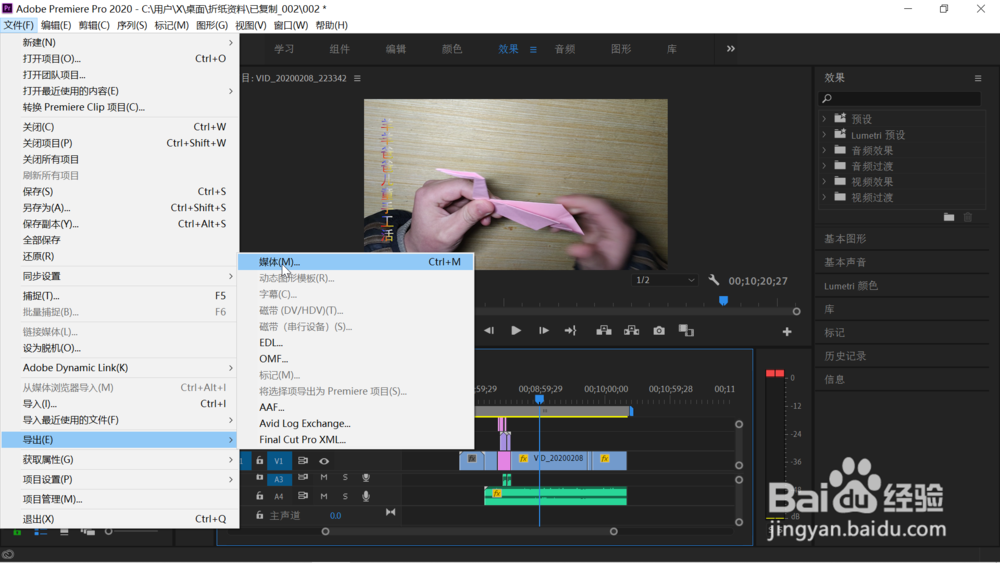1000x563 pixels.
Task: Select 媒体(M)... export option
Action: (x=356, y=261)
